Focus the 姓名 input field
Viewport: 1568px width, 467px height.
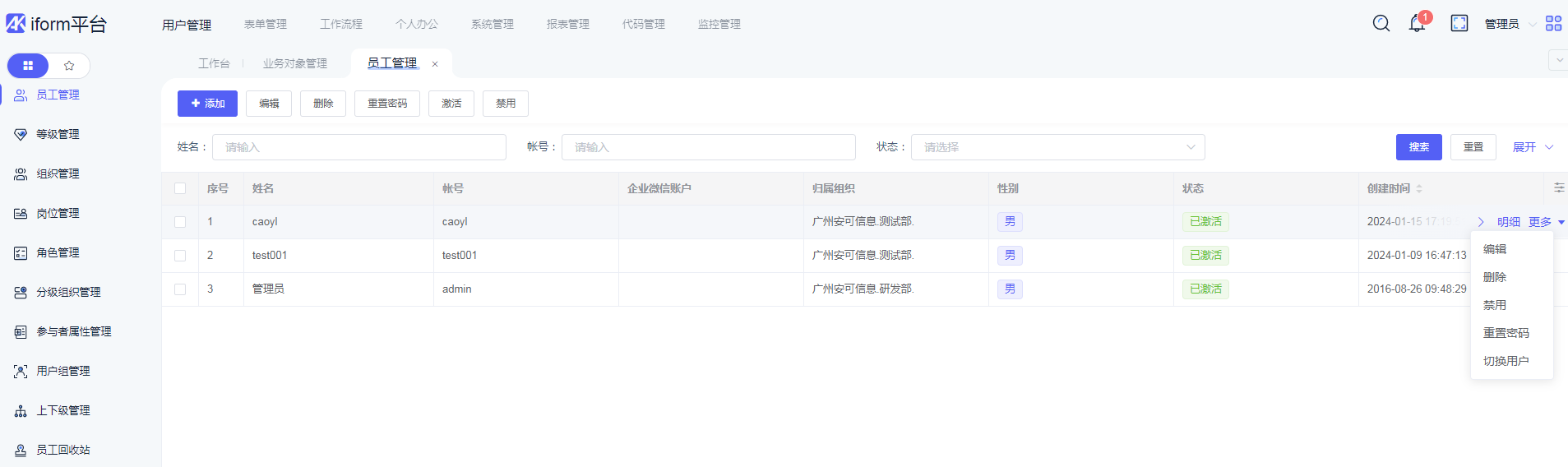359,147
